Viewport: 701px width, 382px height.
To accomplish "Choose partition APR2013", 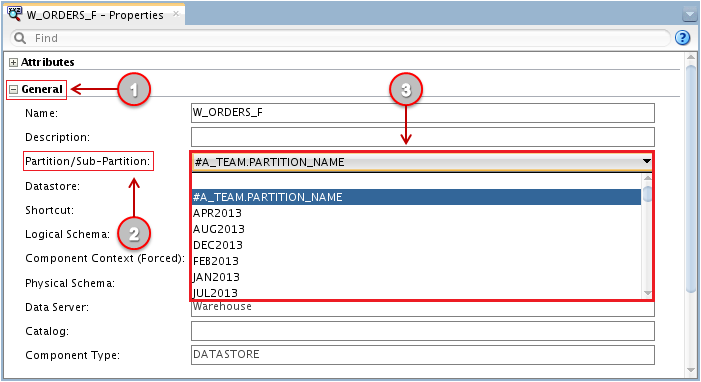I will pyautogui.click(x=416, y=213).
